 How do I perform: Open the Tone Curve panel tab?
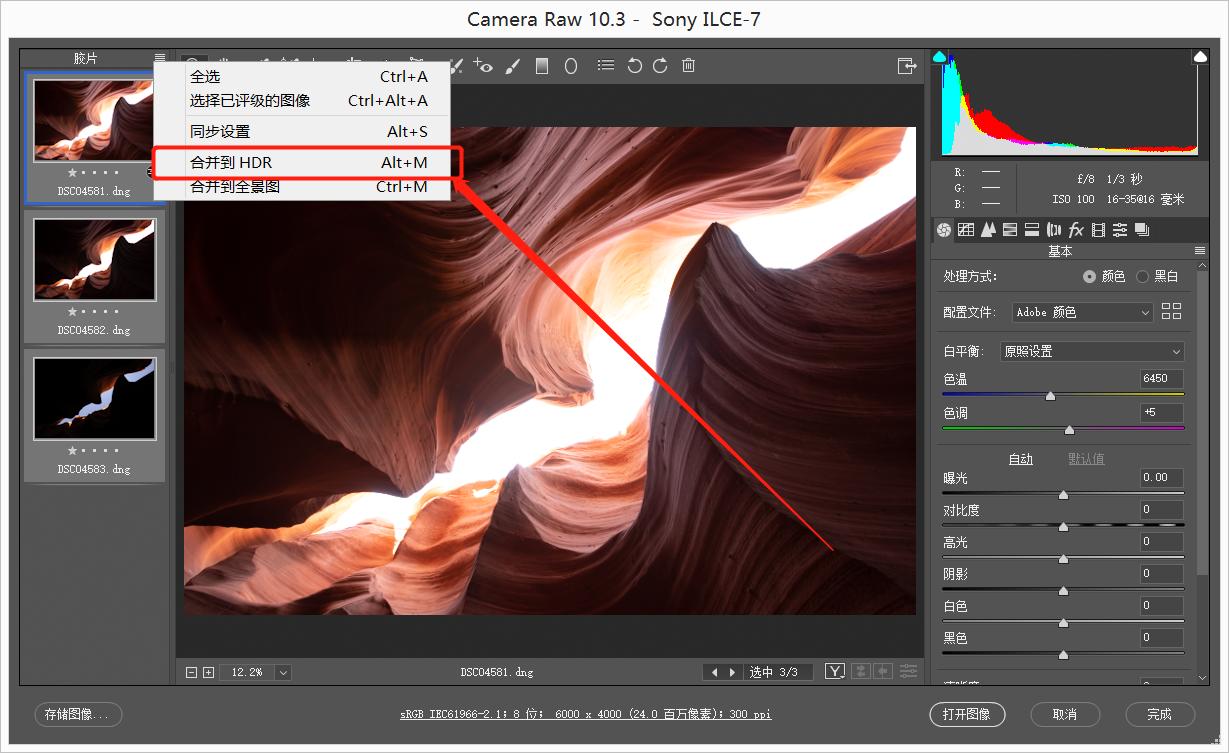tap(966, 229)
